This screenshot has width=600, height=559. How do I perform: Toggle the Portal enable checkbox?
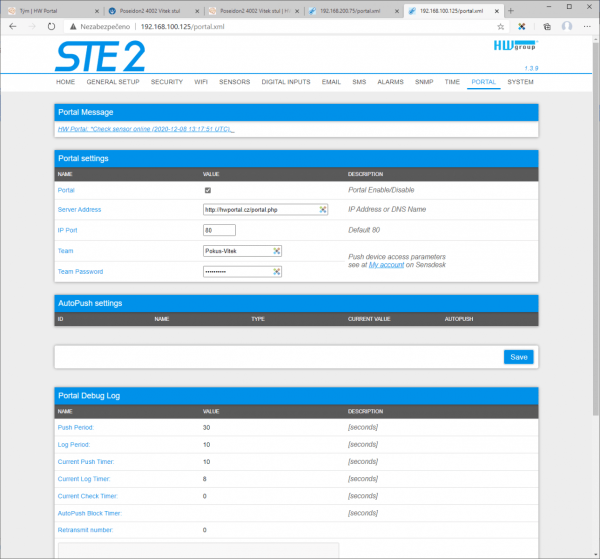pos(207,189)
